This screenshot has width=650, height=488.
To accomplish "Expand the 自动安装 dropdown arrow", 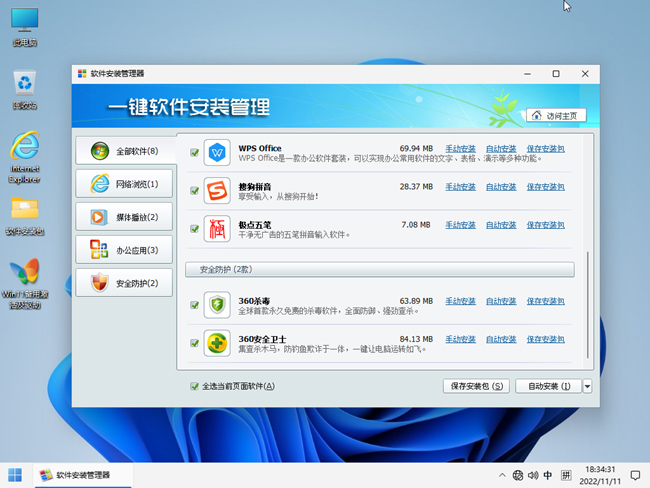I will 587,386.
